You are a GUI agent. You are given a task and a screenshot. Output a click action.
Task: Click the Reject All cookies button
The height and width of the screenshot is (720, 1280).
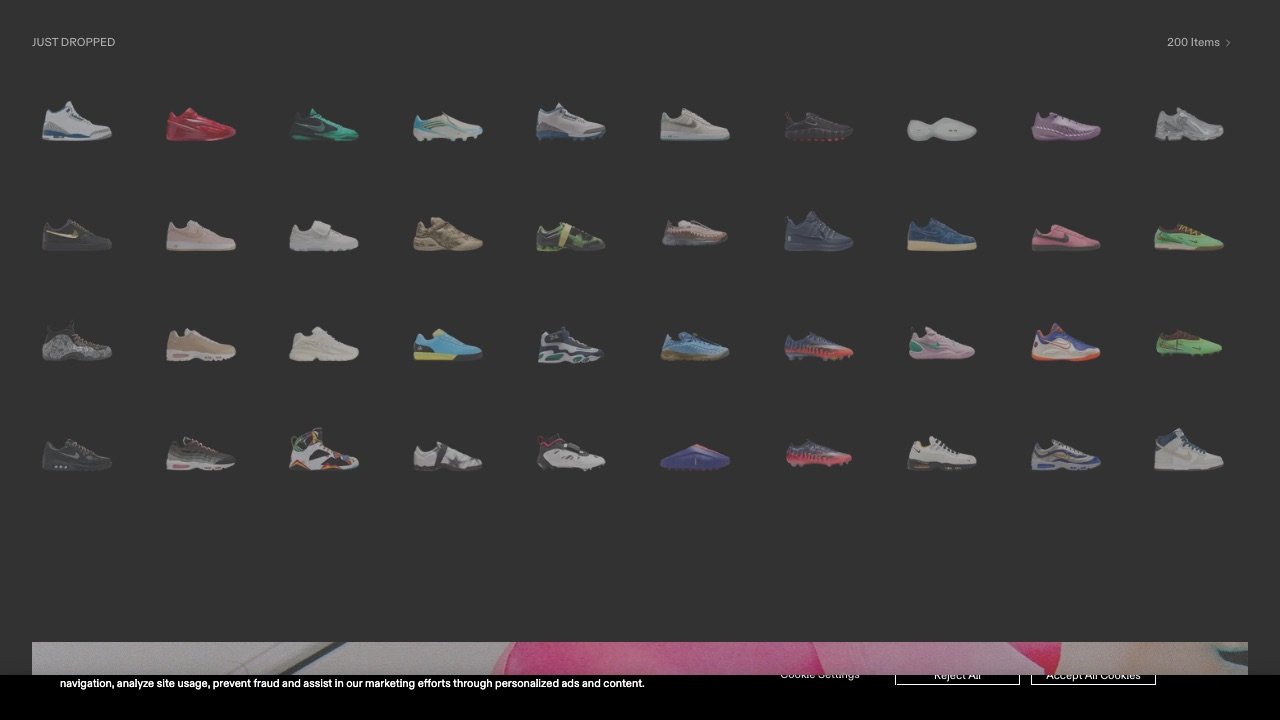(x=957, y=676)
